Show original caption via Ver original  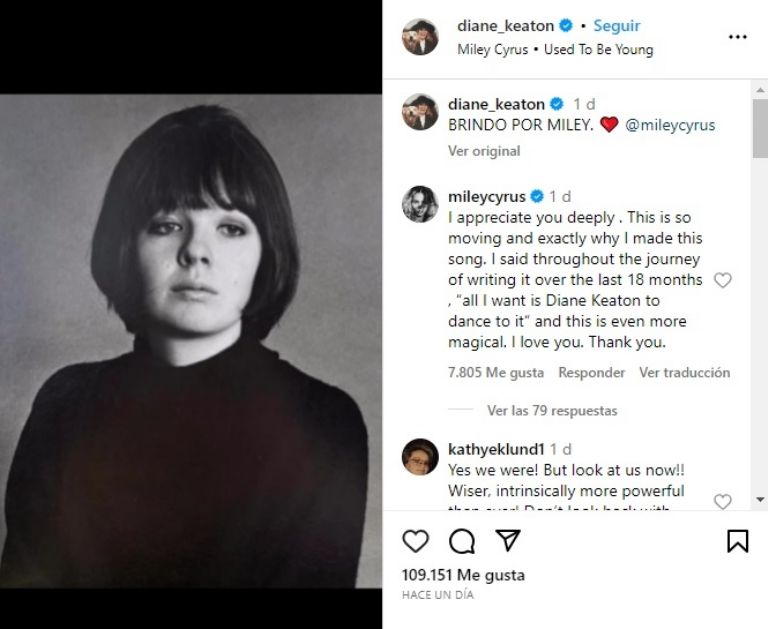[x=484, y=151]
